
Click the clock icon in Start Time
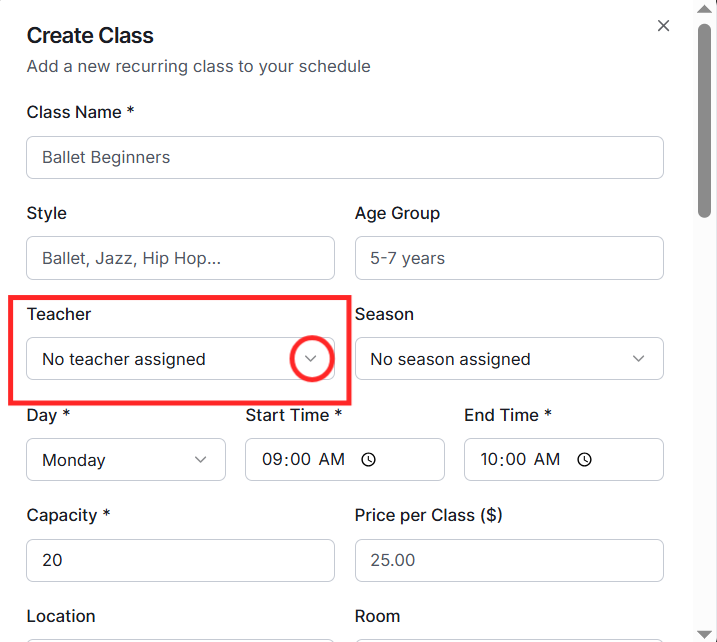click(x=368, y=460)
